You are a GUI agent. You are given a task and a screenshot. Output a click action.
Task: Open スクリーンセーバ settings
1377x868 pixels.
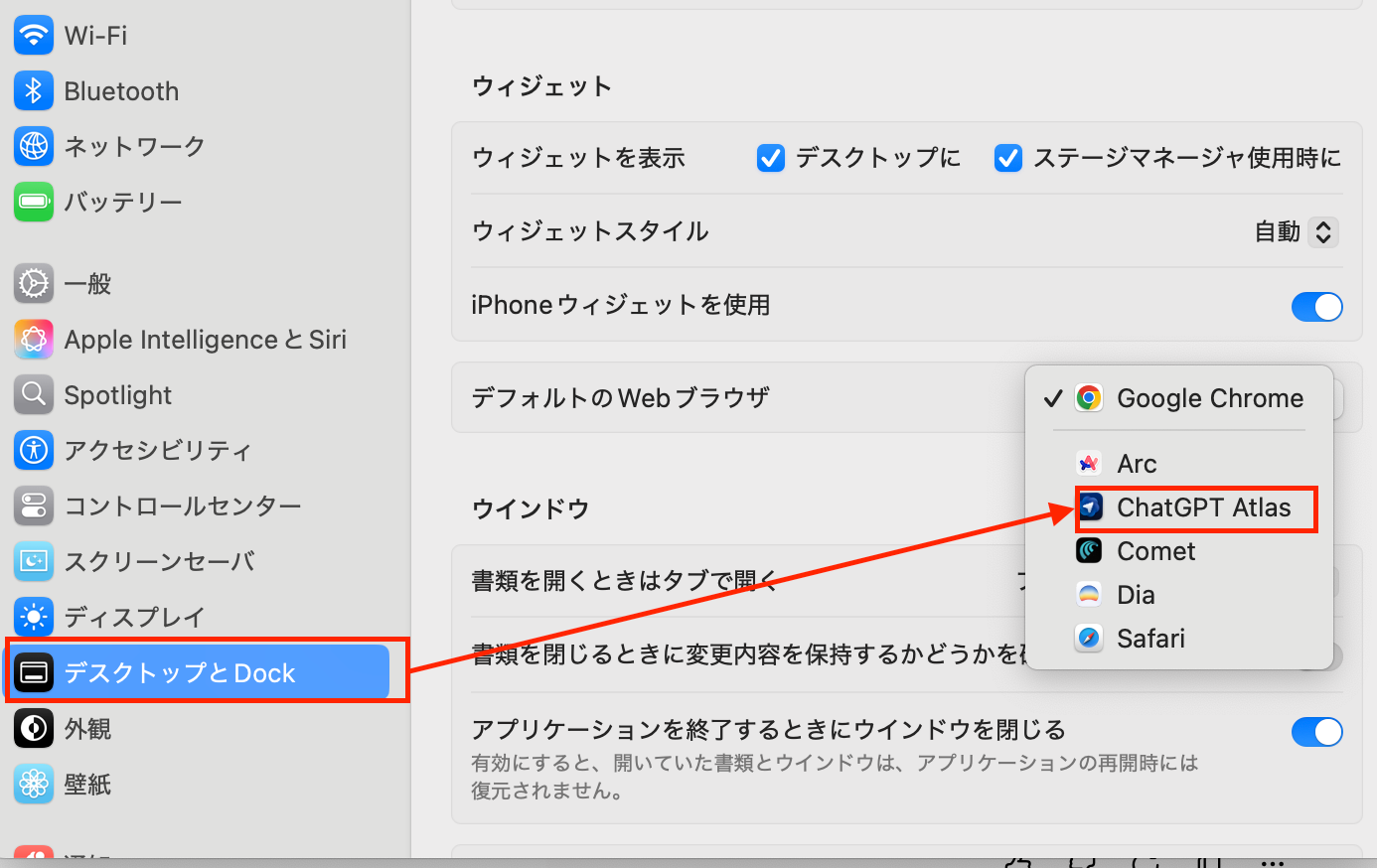point(199,562)
